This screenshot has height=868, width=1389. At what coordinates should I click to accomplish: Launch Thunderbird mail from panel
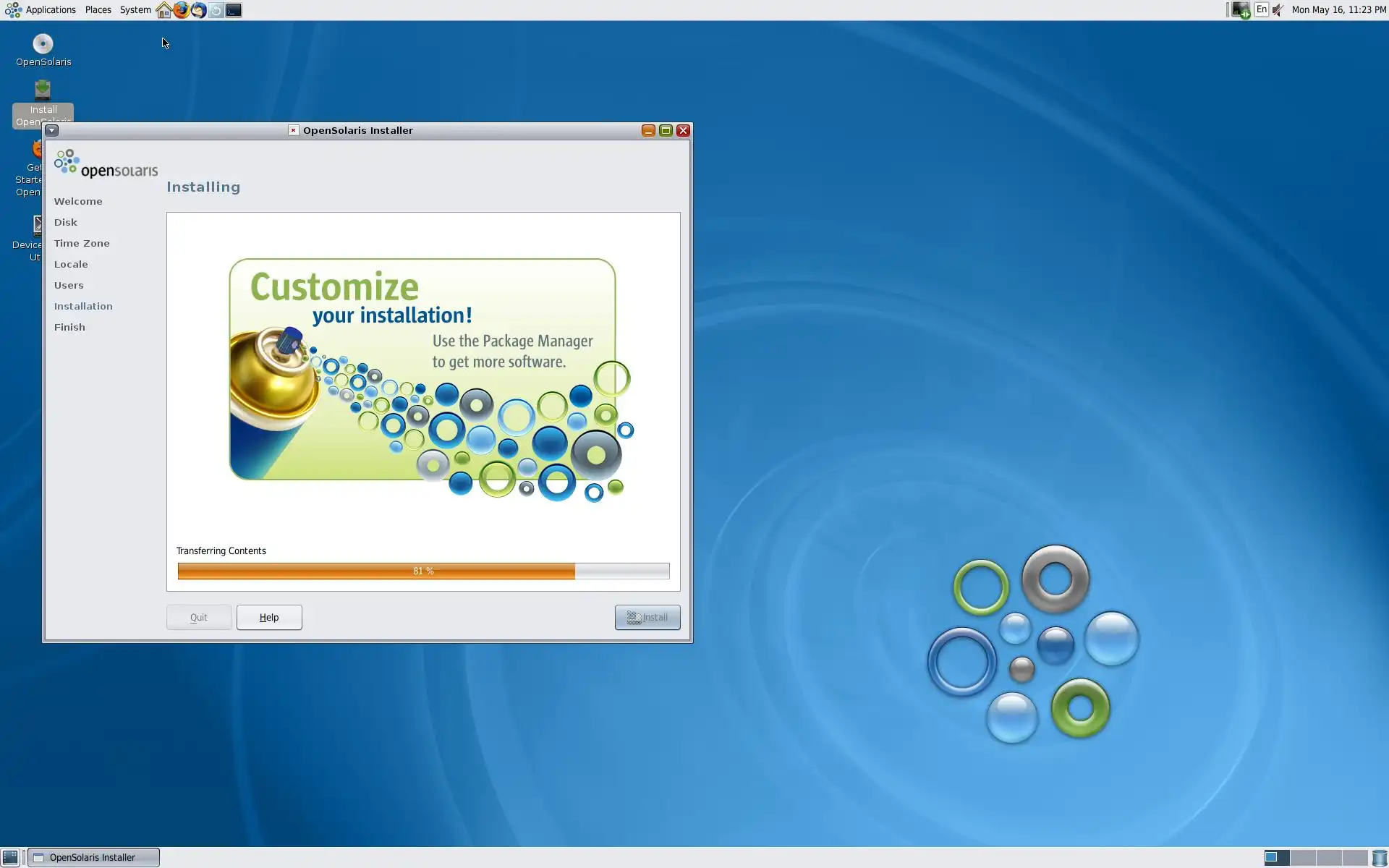[x=198, y=10]
